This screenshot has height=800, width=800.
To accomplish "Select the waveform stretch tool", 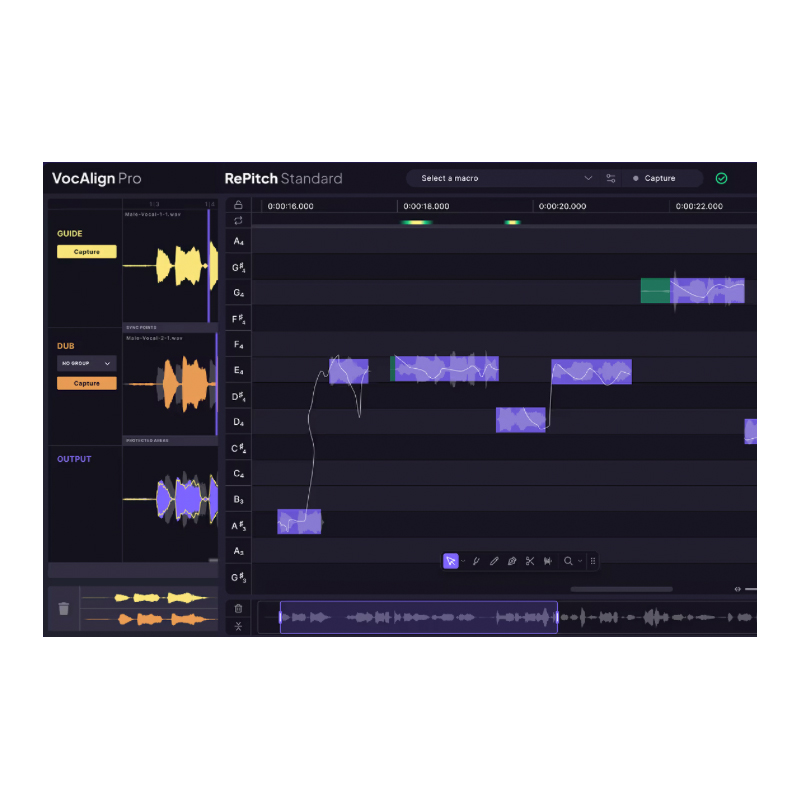I will point(548,561).
